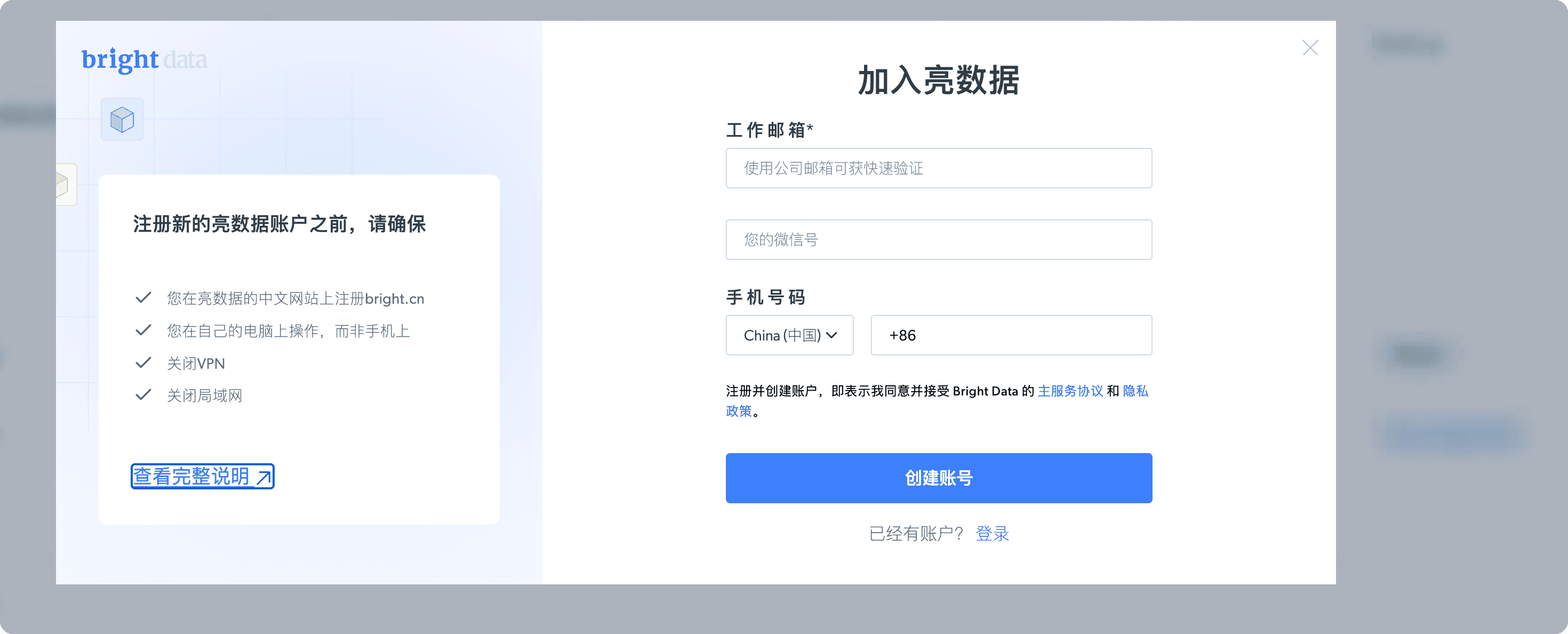
Task: Click the 加入亮数据 heading
Action: pyautogui.click(x=939, y=81)
